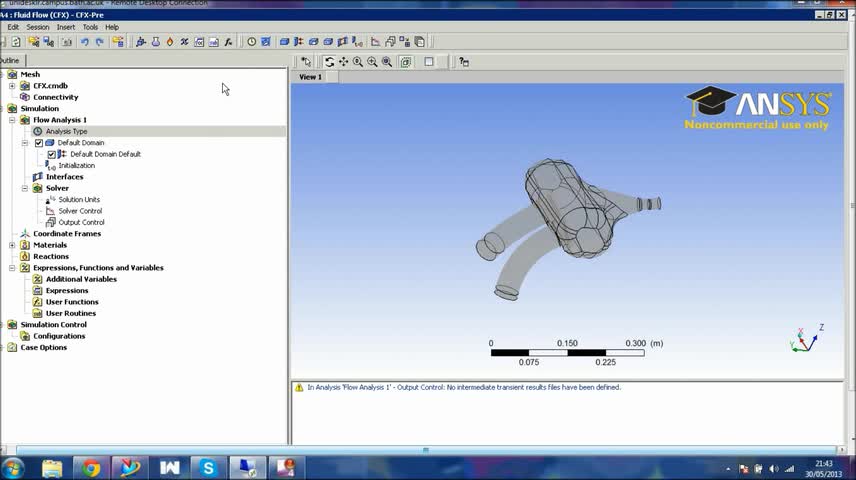The image size is (856, 480).
Task: Click the Output Control warning message
Action: coord(464,387)
